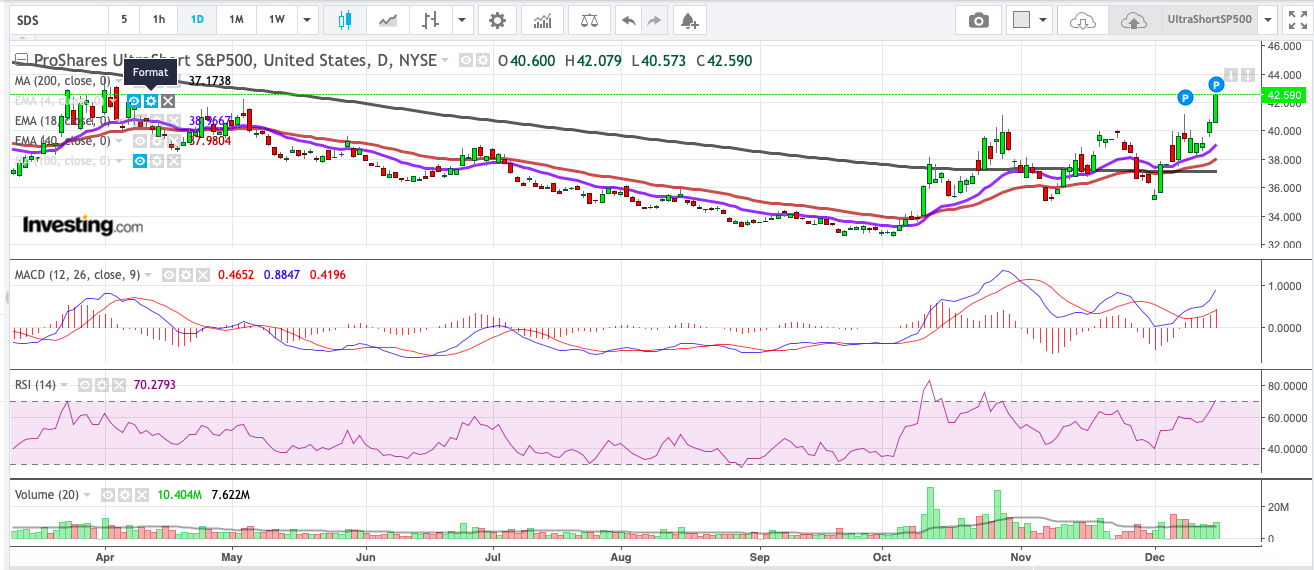Expand the MACD indicator dropdown arrow
Image resolution: width=1314 pixels, height=570 pixels.
click(149, 274)
